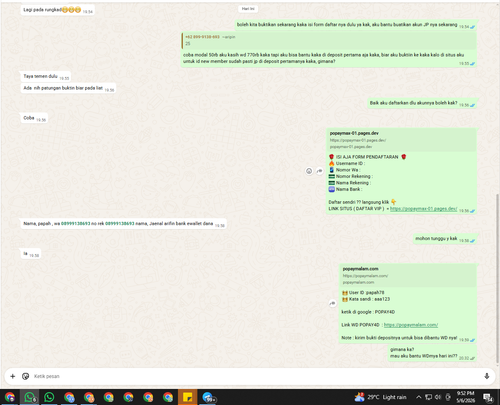
Task: Open the https://popeymax-01.pages.dev/ link after DAFTAR VIP
Action: point(423,209)
